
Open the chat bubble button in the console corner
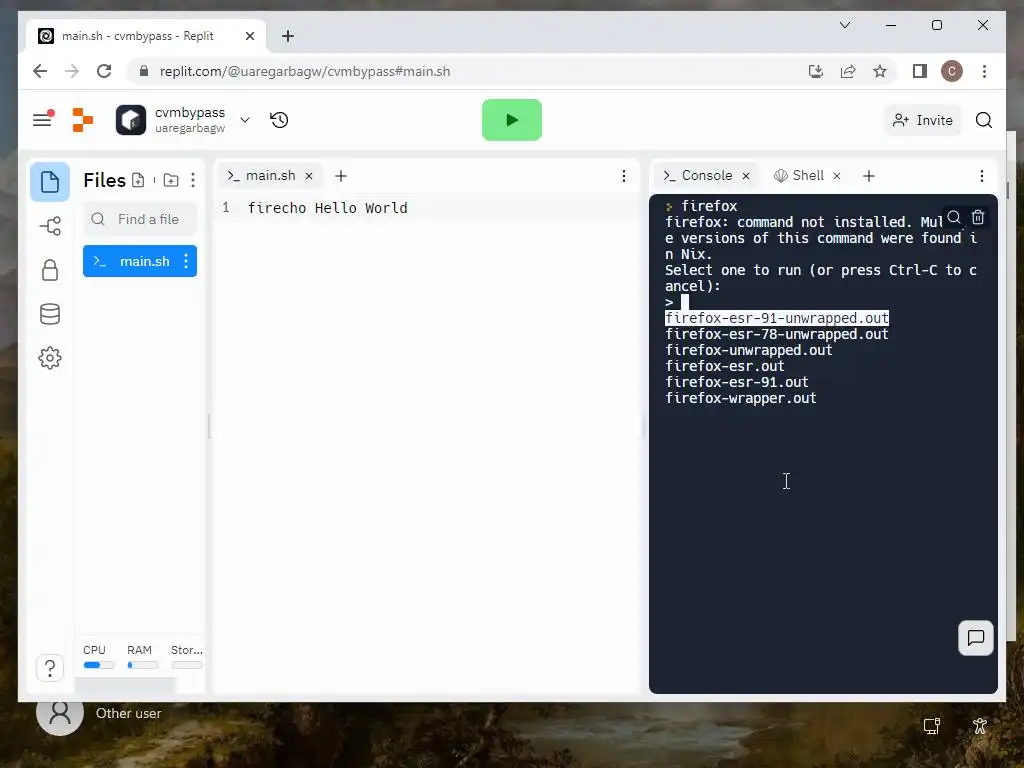(976, 637)
